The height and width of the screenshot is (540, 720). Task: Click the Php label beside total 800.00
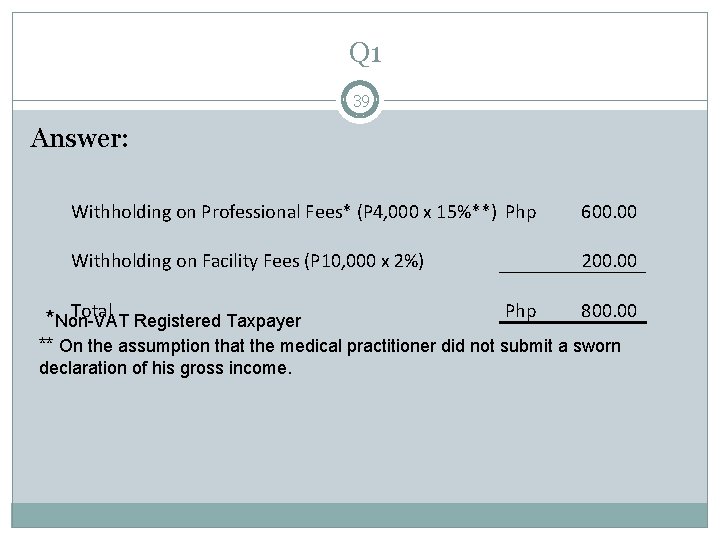click(x=521, y=311)
